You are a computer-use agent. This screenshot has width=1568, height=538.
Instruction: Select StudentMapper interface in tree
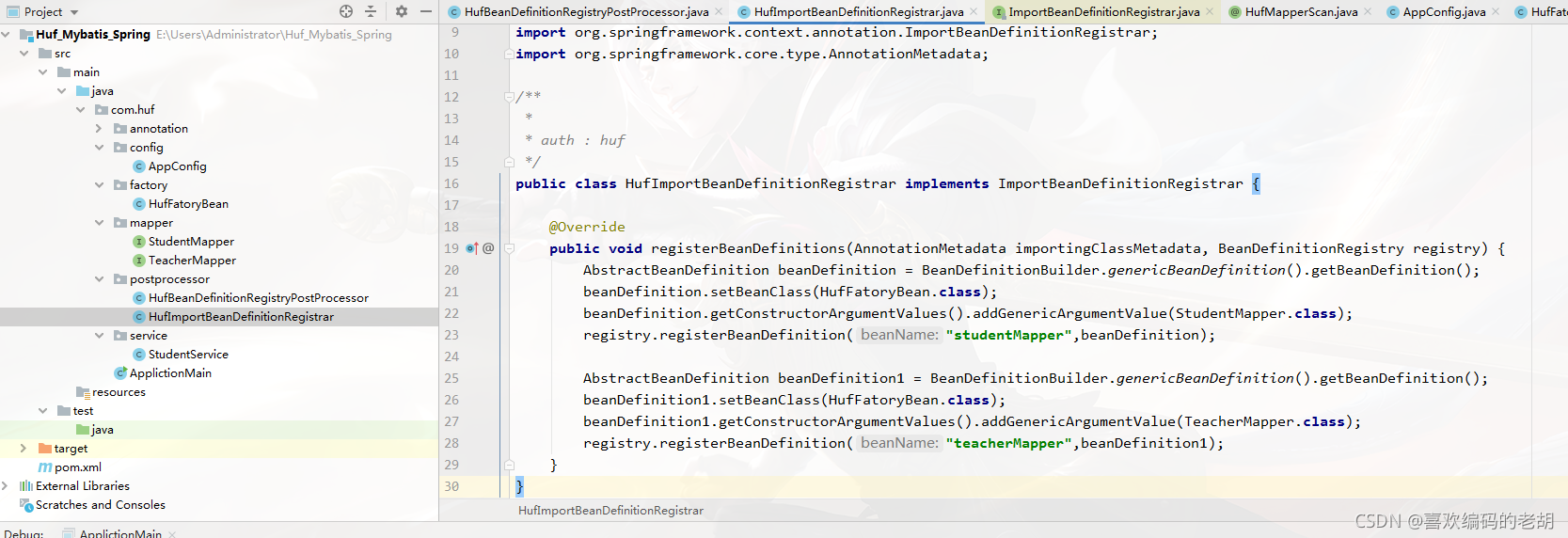click(191, 242)
